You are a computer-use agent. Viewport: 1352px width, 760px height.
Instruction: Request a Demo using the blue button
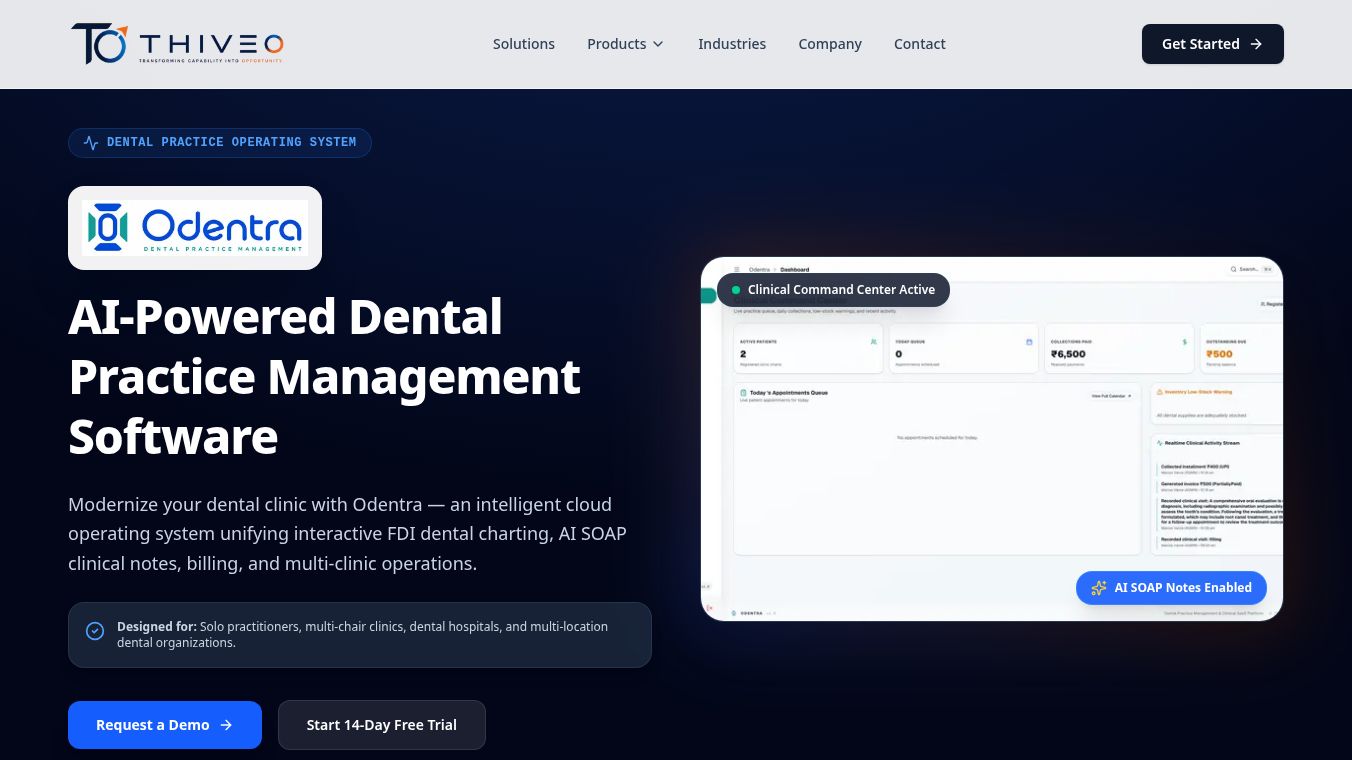[165, 725]
